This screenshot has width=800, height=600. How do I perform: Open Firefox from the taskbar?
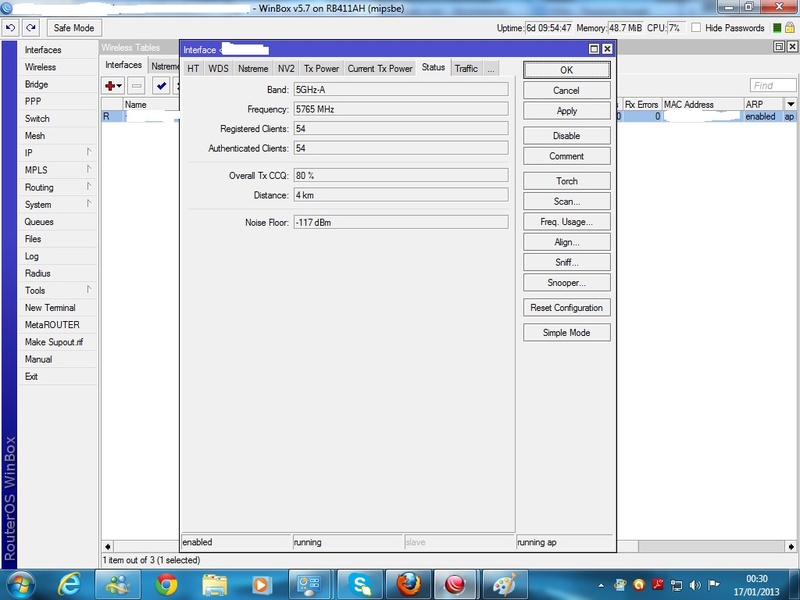[x=409, y=585]
